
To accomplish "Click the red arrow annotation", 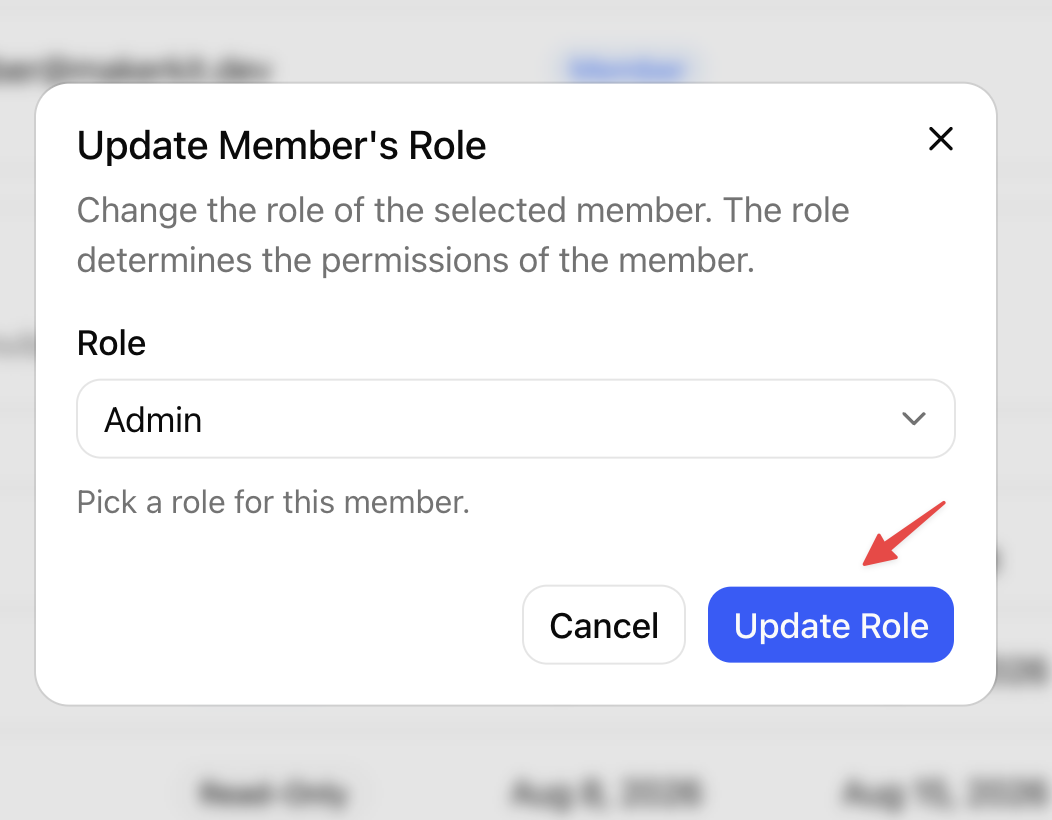I will (x=904, y=533).
